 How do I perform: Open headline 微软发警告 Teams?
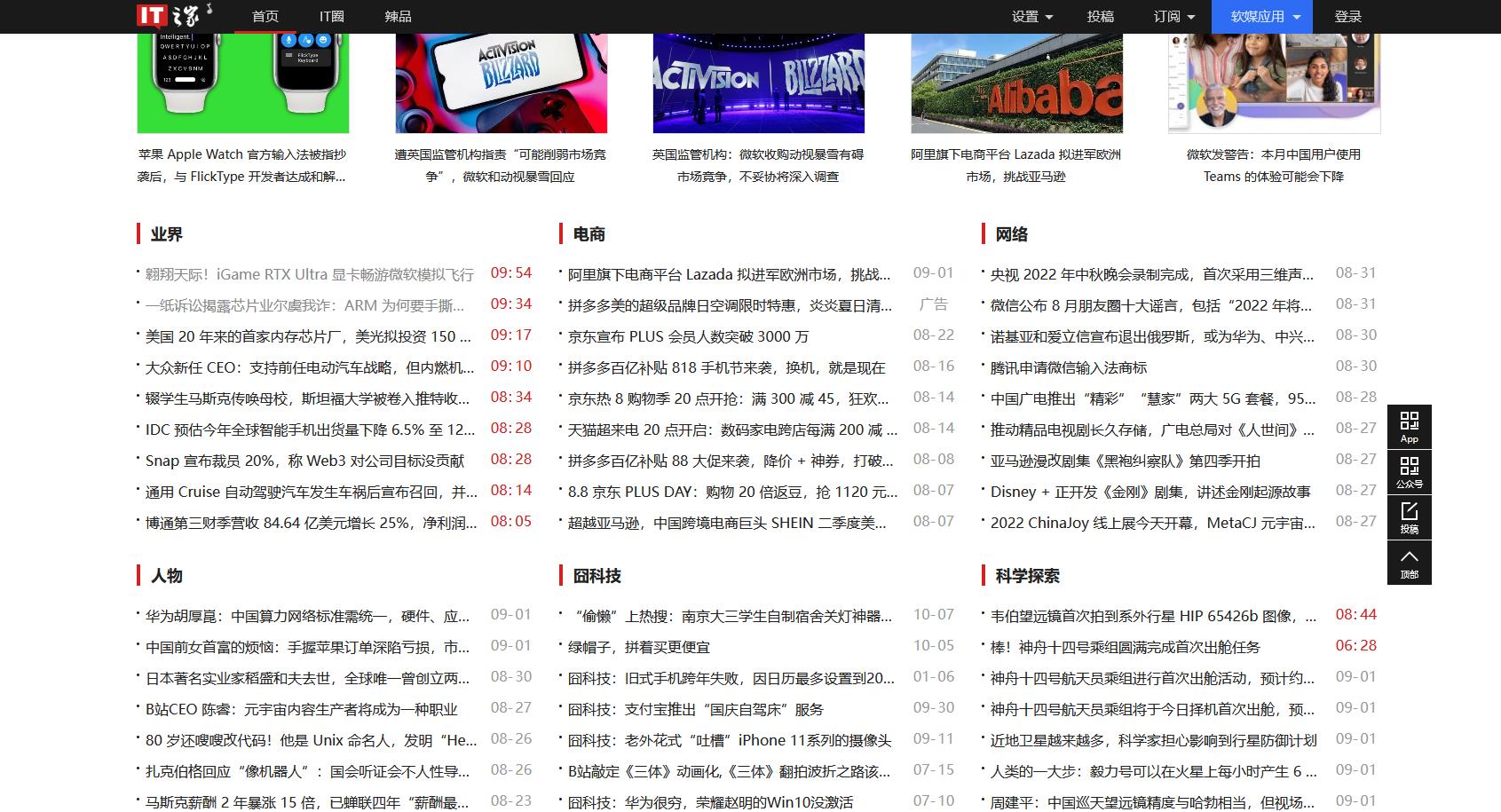[x=1274, y=165]
